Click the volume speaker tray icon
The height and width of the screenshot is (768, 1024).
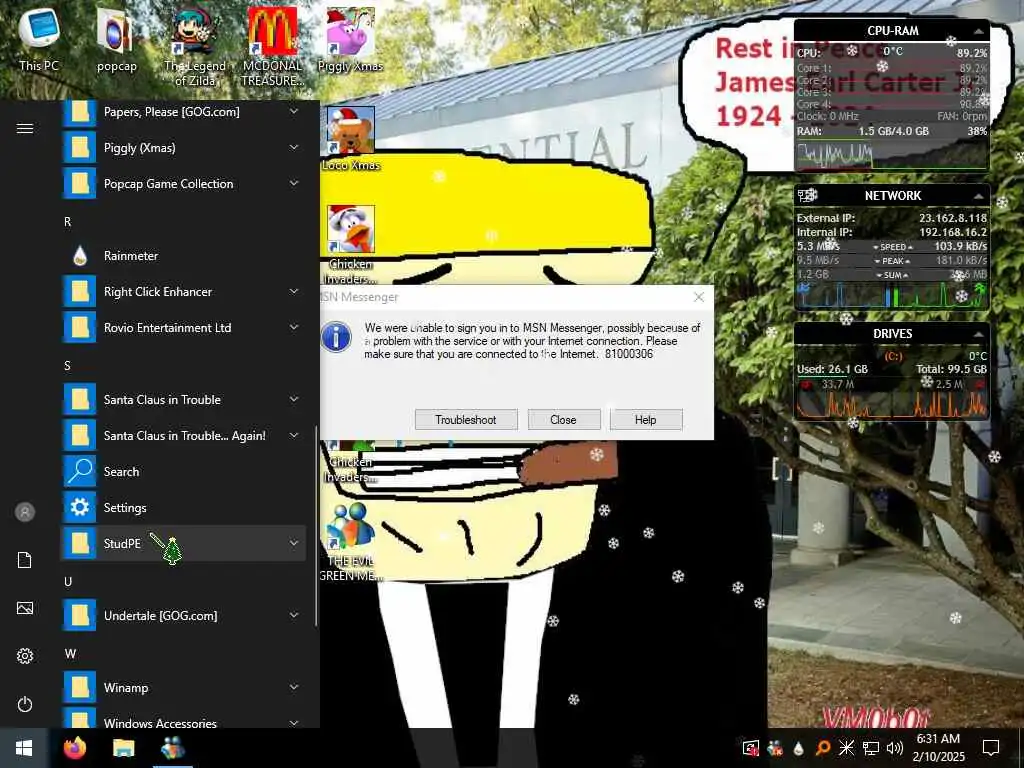click(x=895, y=748)
